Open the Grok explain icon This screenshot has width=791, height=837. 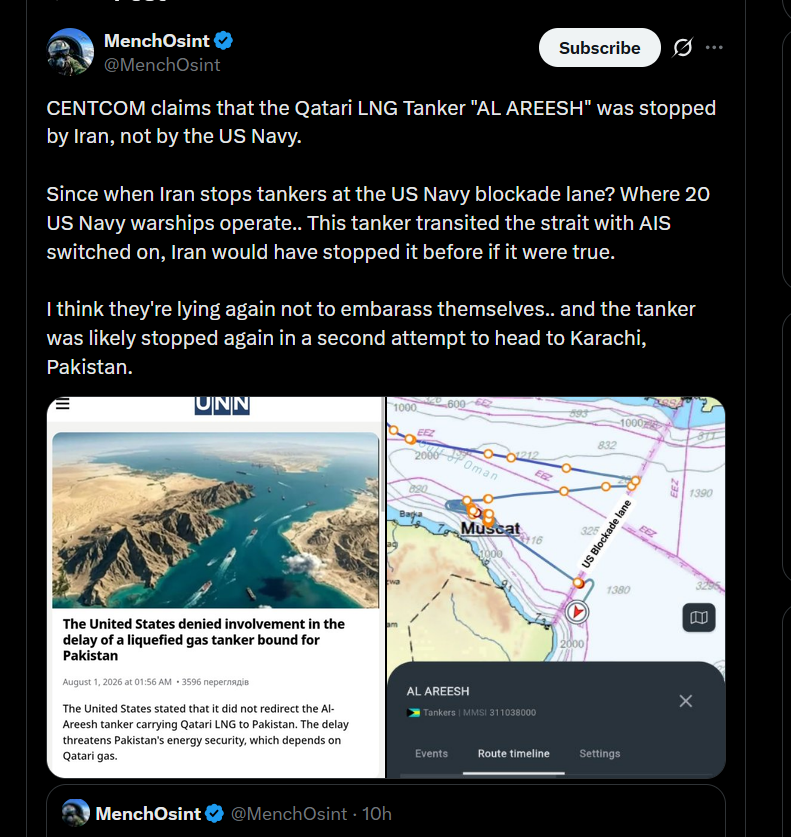pos(683,48)
